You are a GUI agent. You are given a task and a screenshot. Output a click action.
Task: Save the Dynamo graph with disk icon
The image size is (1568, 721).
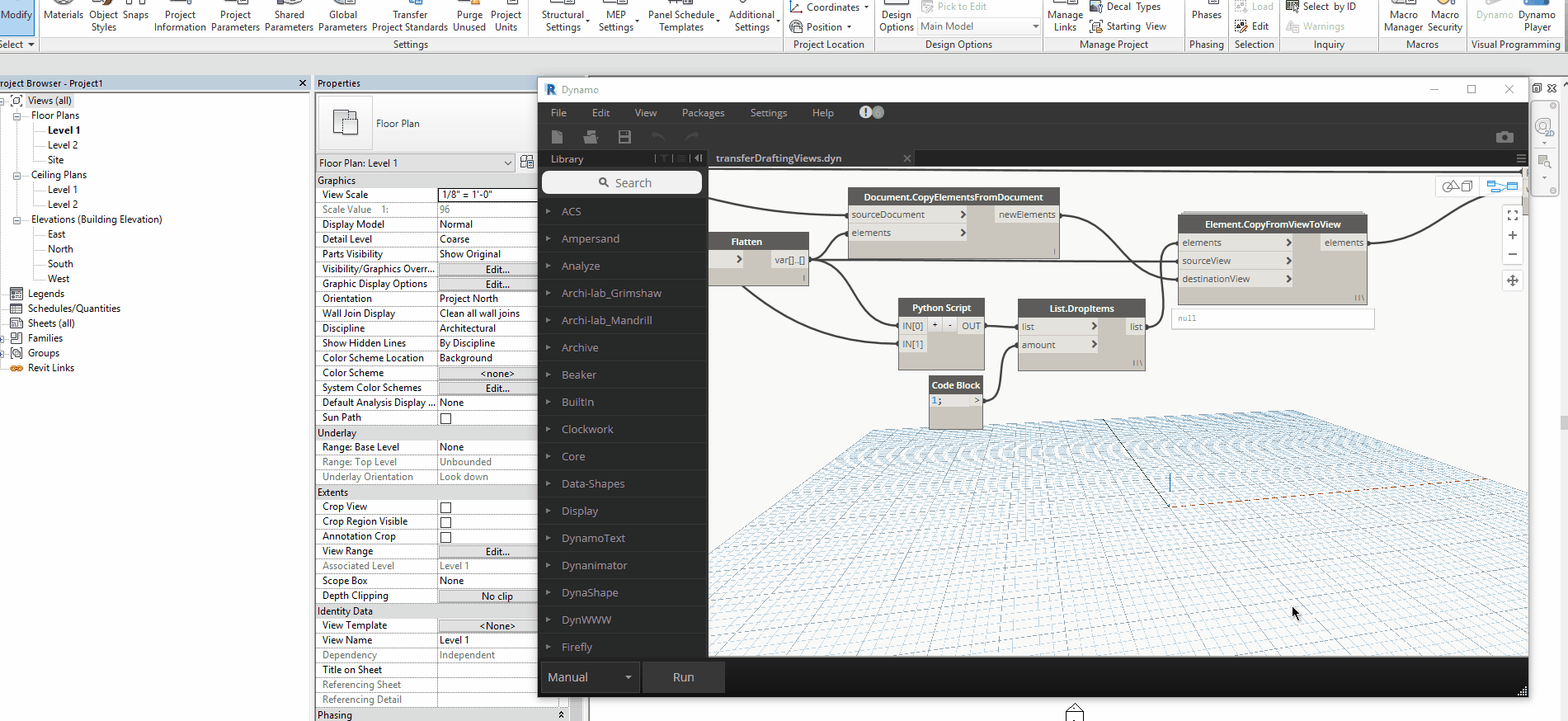[x=624, y=136]
